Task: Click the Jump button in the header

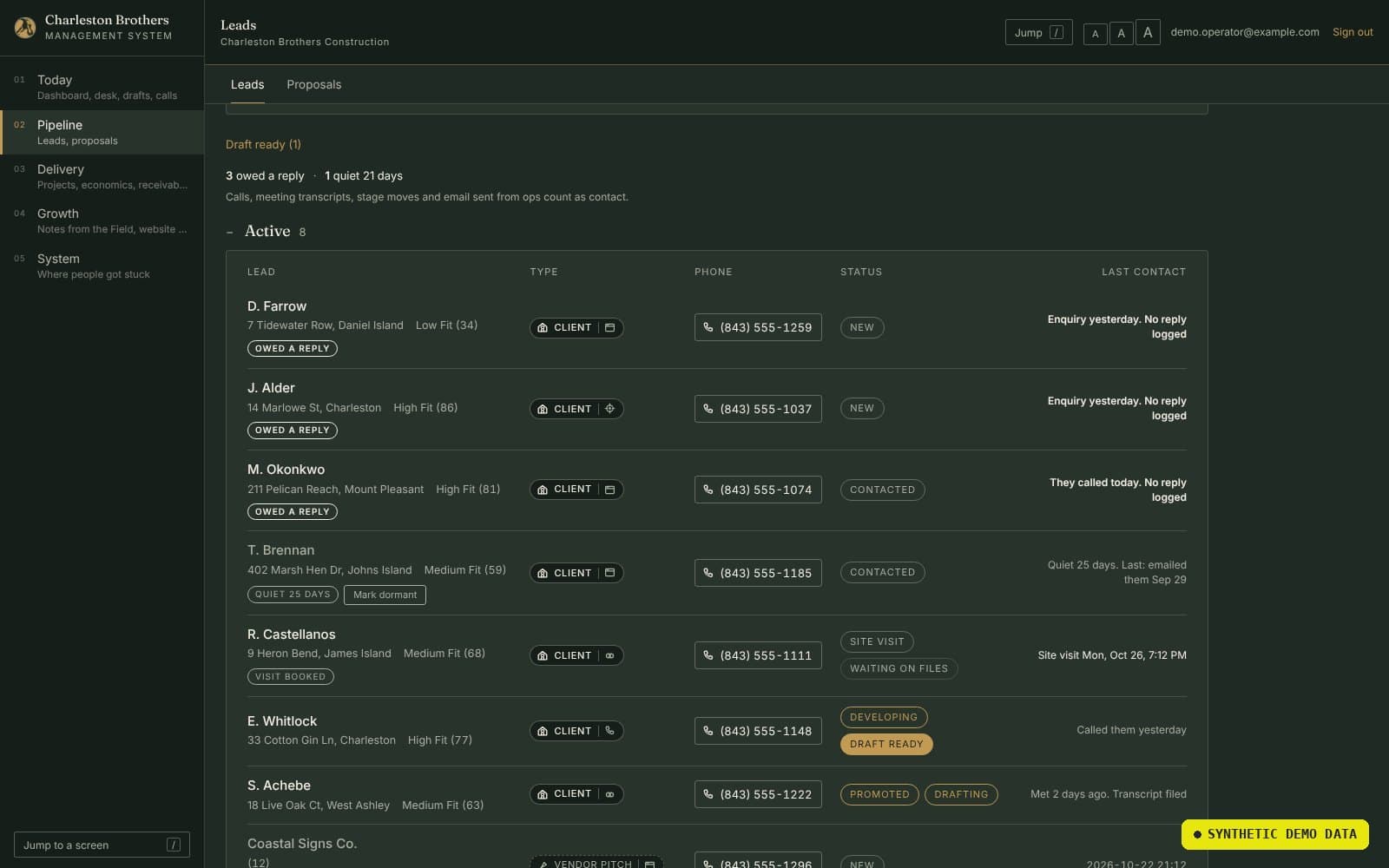Action: 1038,32
